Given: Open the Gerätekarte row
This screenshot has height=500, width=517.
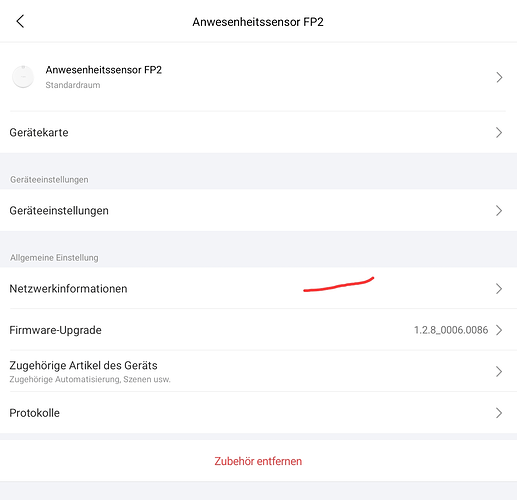Looking at the screenshot, I should tap(258, 132).
